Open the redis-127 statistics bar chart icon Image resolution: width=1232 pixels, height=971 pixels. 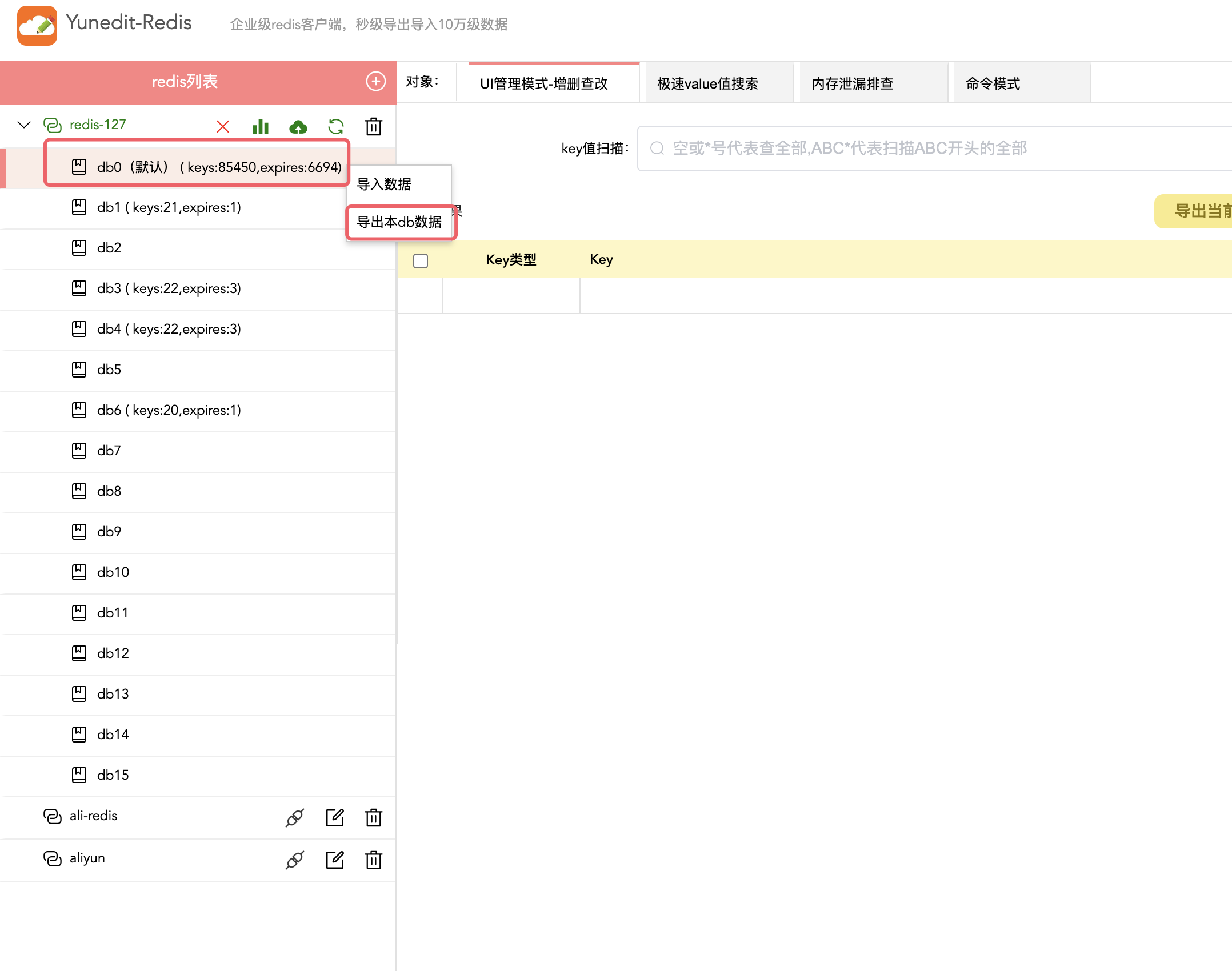pos(261,126)
